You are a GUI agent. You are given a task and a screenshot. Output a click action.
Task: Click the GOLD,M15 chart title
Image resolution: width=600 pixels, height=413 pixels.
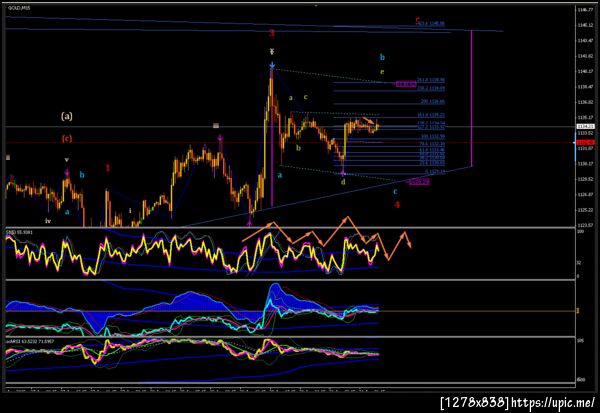pos(19,7)
